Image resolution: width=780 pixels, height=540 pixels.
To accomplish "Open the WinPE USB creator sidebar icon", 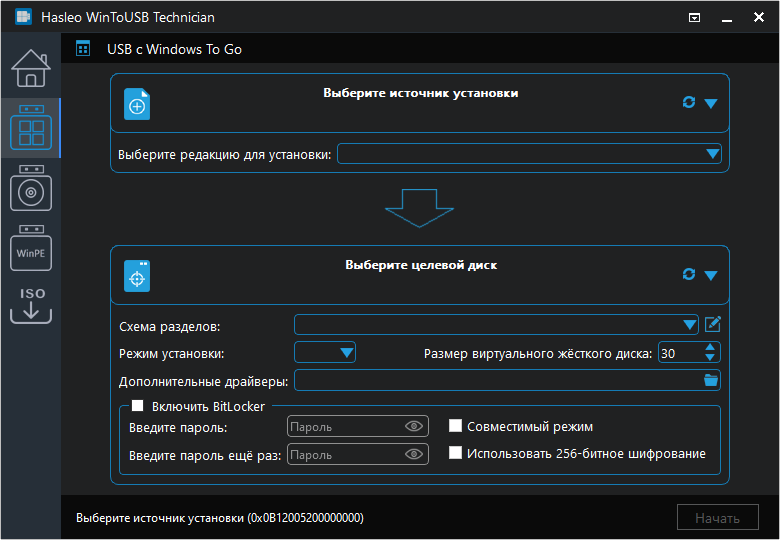I will tap(30, 250).
